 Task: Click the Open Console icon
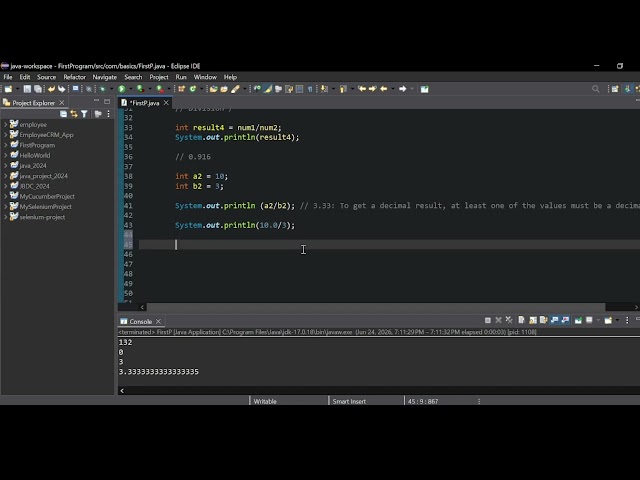tap(608, 320)
